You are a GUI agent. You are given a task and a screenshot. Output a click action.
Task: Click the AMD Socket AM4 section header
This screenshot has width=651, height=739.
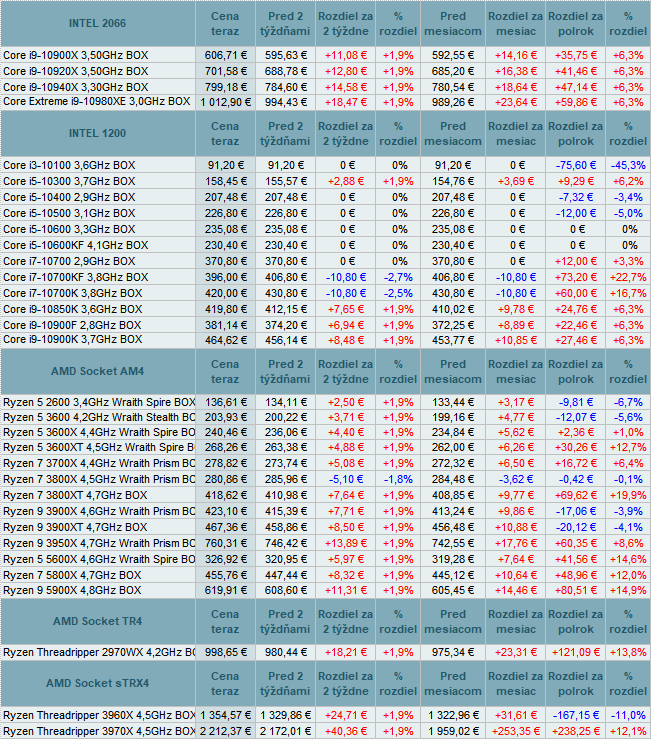[x=98, y=371]
